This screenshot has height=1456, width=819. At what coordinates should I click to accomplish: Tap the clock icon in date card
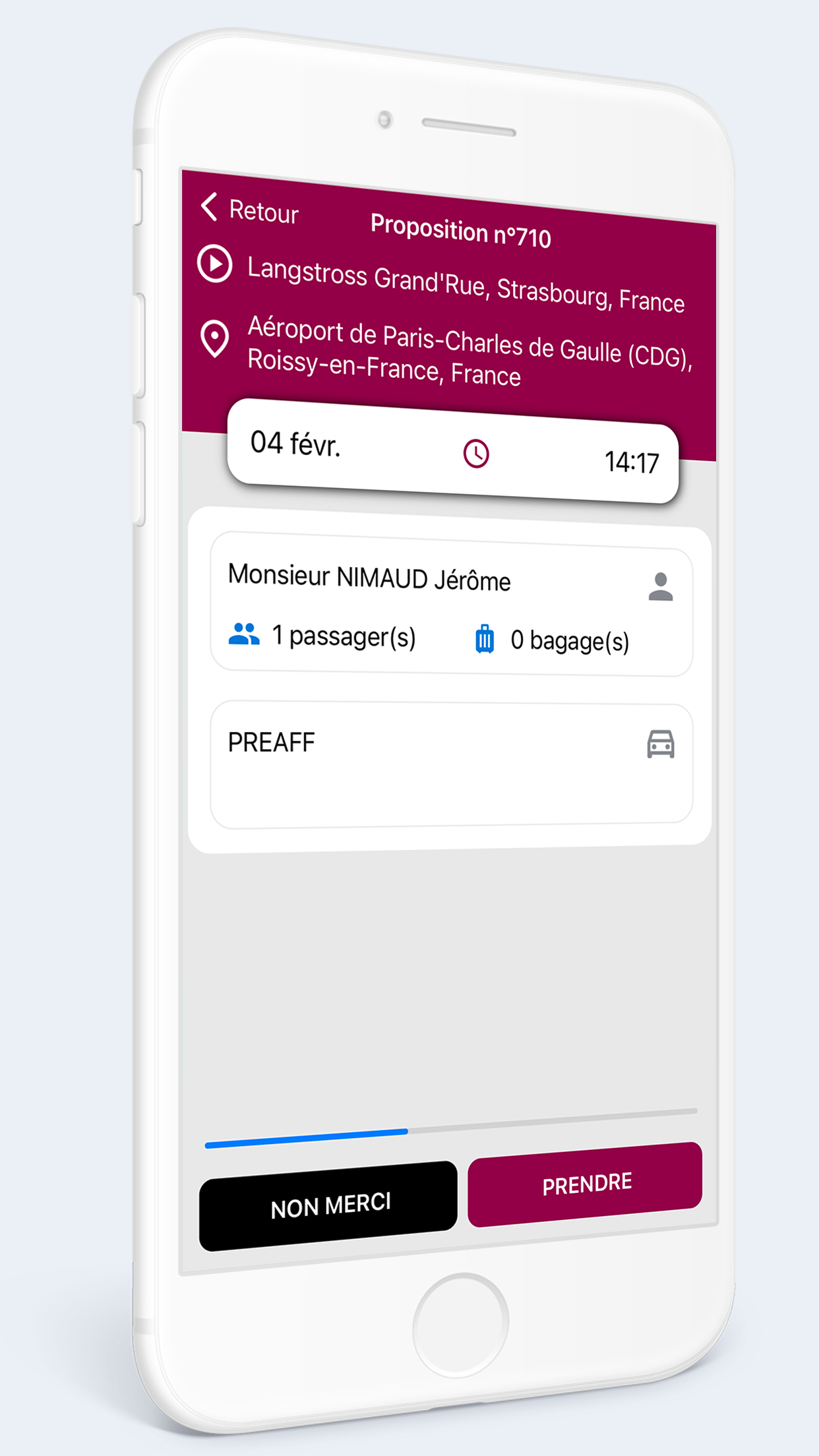click(476, 454)
